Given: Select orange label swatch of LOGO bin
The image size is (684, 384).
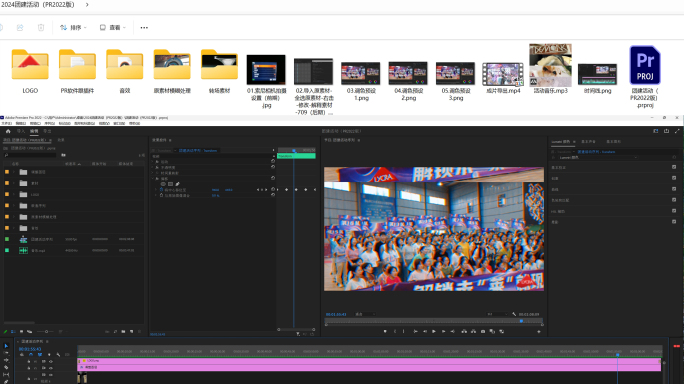Looking at the screenshot, I should (x=7, y=195).
